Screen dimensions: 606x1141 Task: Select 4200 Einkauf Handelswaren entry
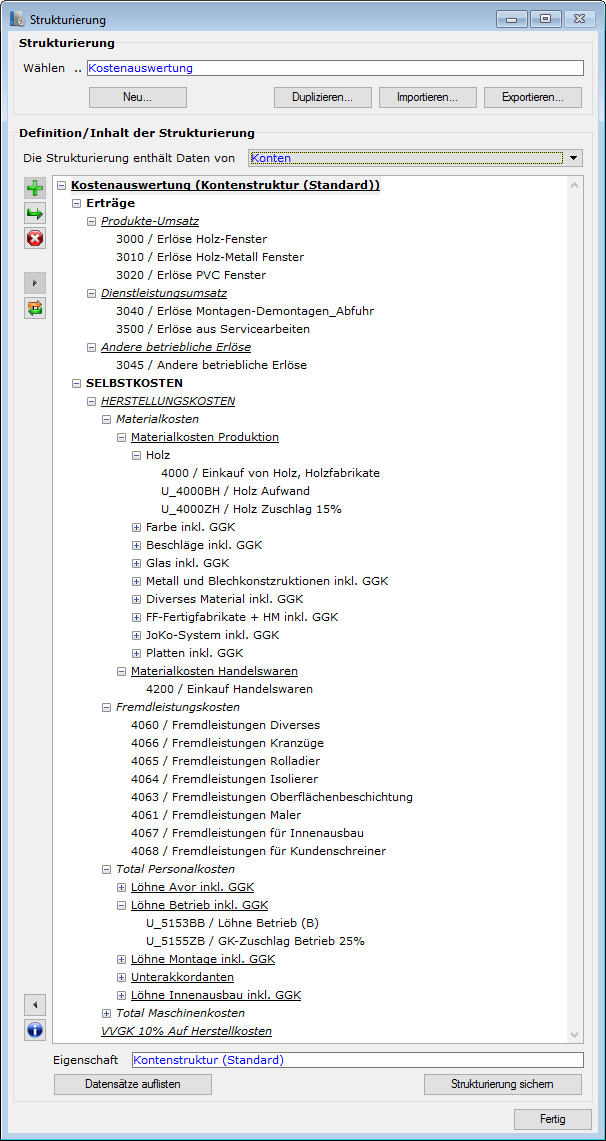coord(229,689)
